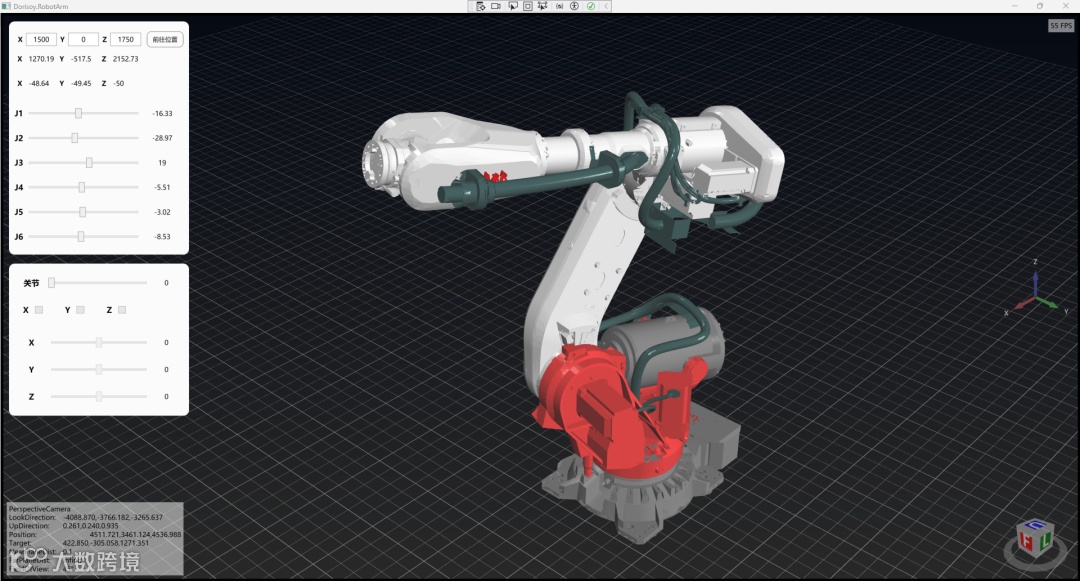Click the J6 joint slider thumb
Image resolution: width=1080 pixels, height=581 pixels.
click(x=81, y=236)
